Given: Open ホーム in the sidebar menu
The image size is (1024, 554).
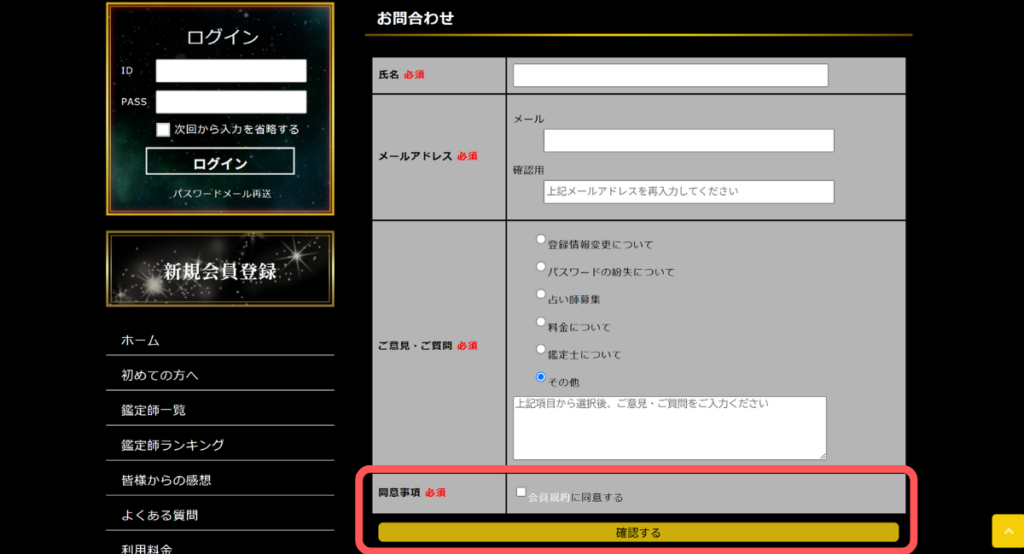Looking at the screenshot, I should [x=141, y=340].
